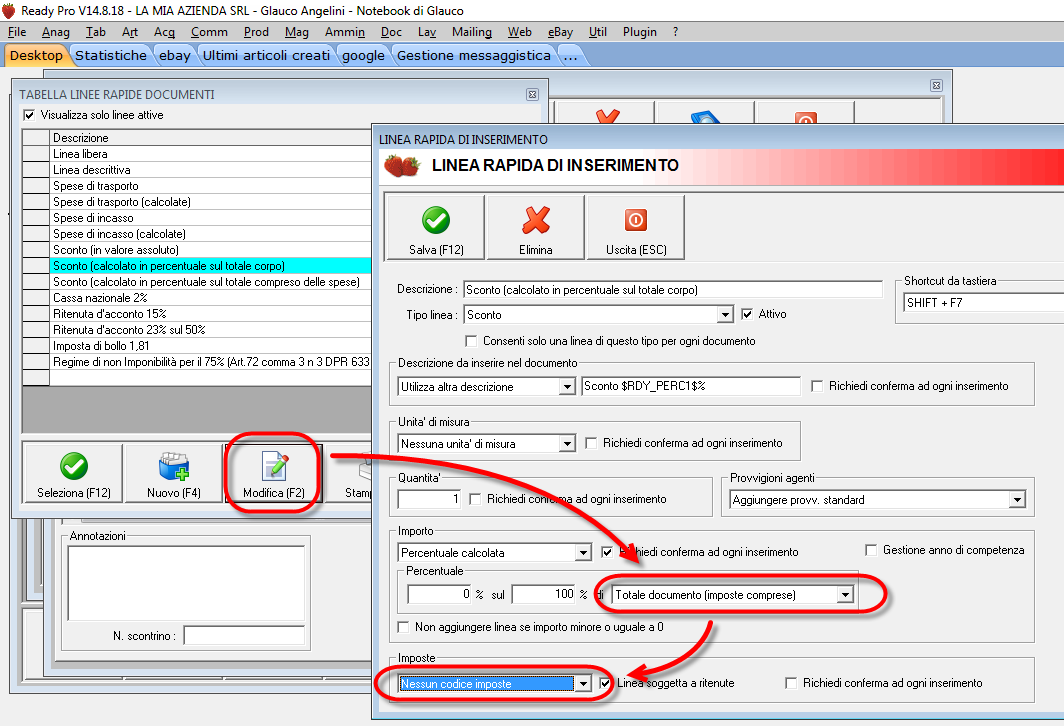Click the Shortcut da tastiera field
The height and width of the screenshot is (726, 1064).
coord(984,303)
